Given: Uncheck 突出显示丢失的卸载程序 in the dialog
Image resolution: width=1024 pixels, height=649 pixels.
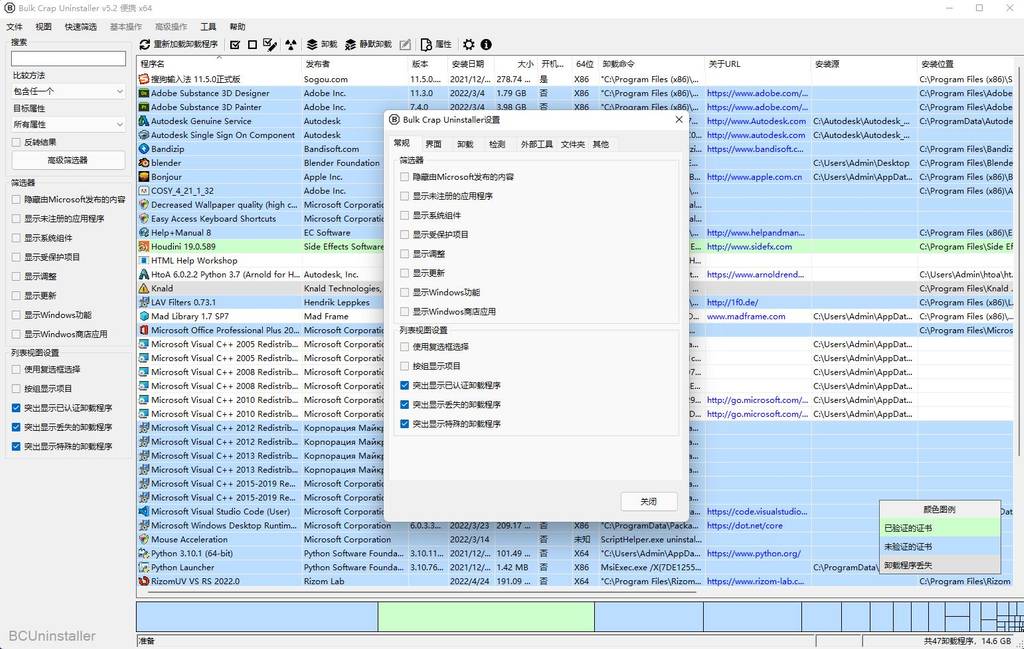Looking at the screenshot, I should pyautogui.click(x=404, y=403).
